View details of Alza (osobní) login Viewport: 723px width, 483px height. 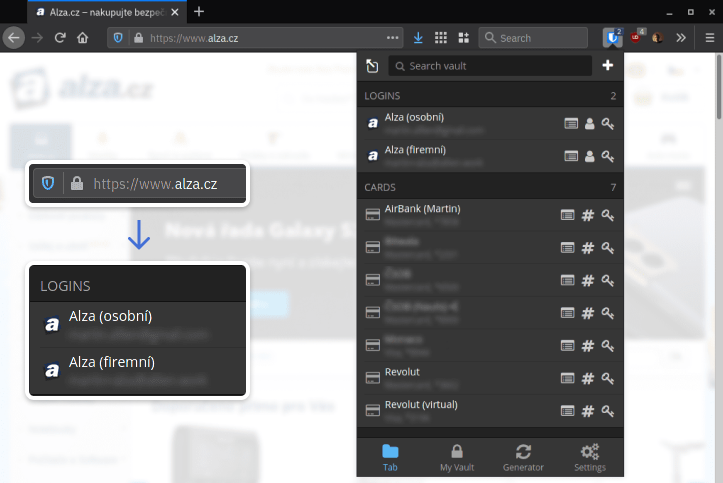[x=571, y=124]
